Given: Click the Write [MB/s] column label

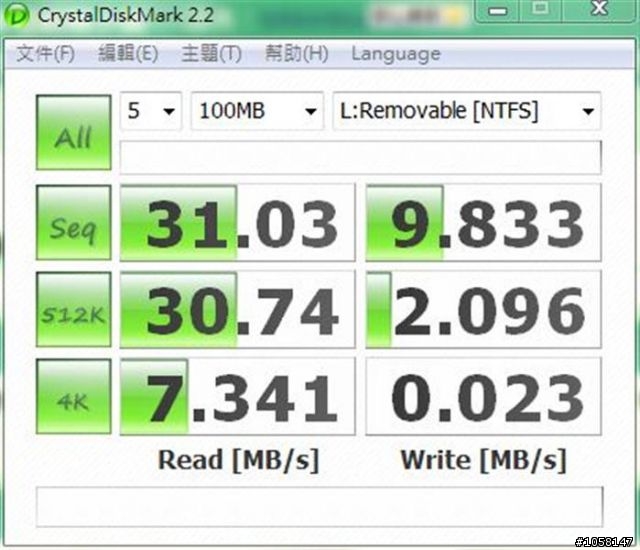Looking at the screenshot, I should pos(484,461).
